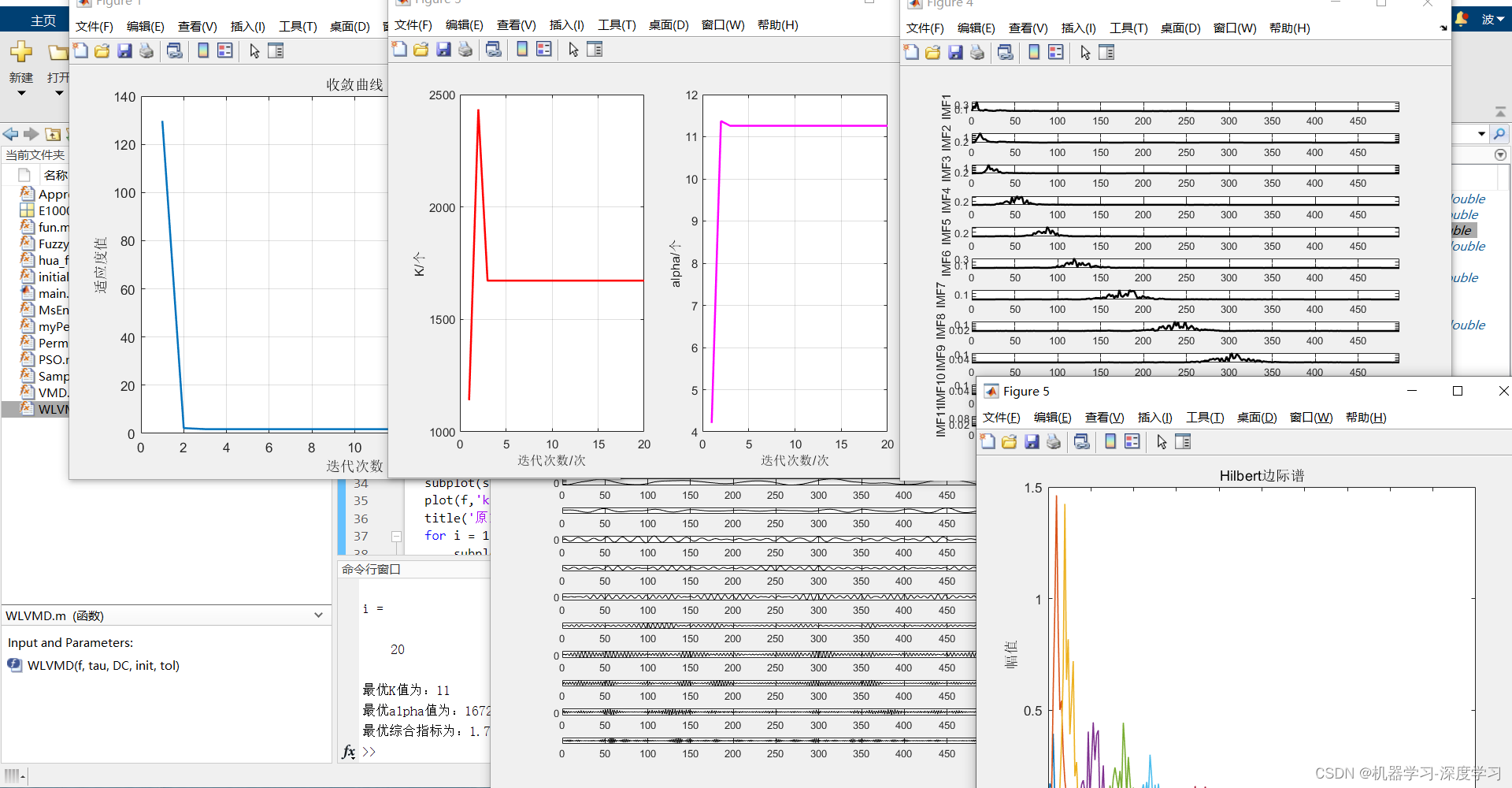The width and height of the screenshot is (1512, 788).
Task: Click Print icon in Figure 4 toolbar
Action: [977, 52]
